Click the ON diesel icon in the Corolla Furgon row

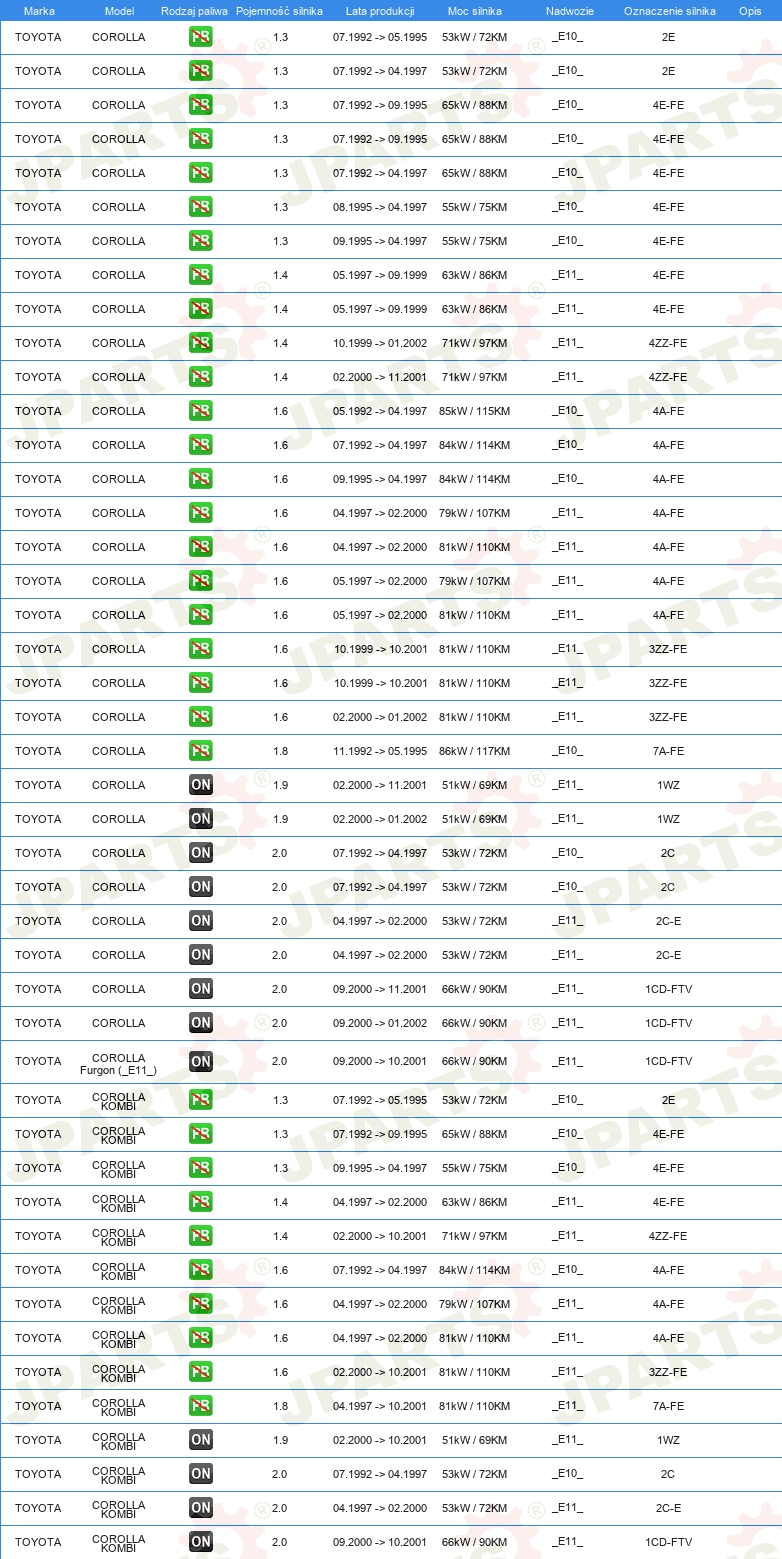200,1061
